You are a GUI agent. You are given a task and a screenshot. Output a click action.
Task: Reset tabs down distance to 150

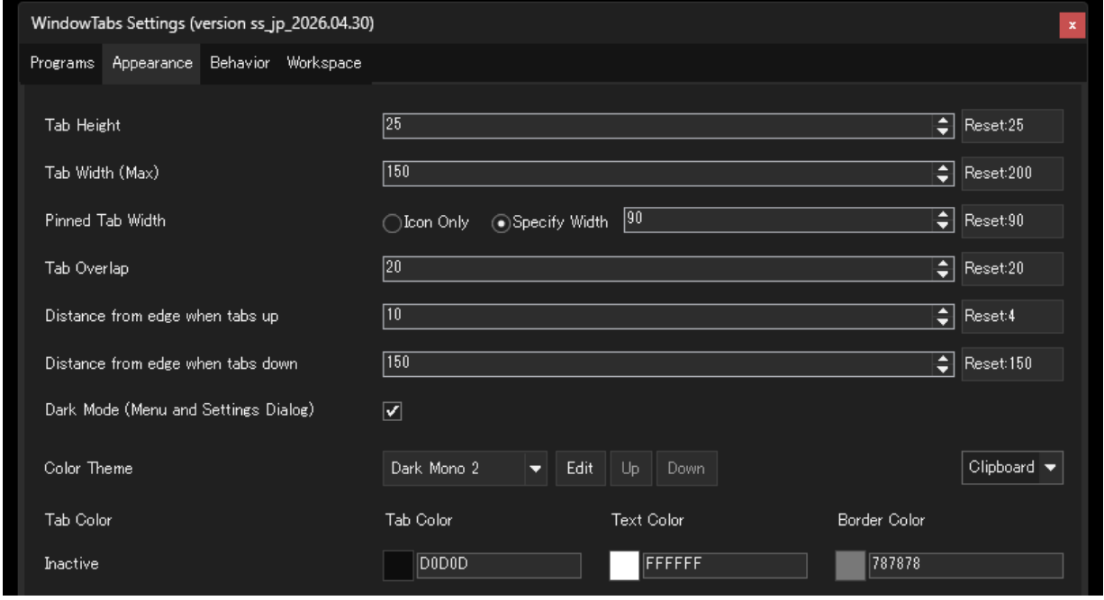[x=1012, y=364]
